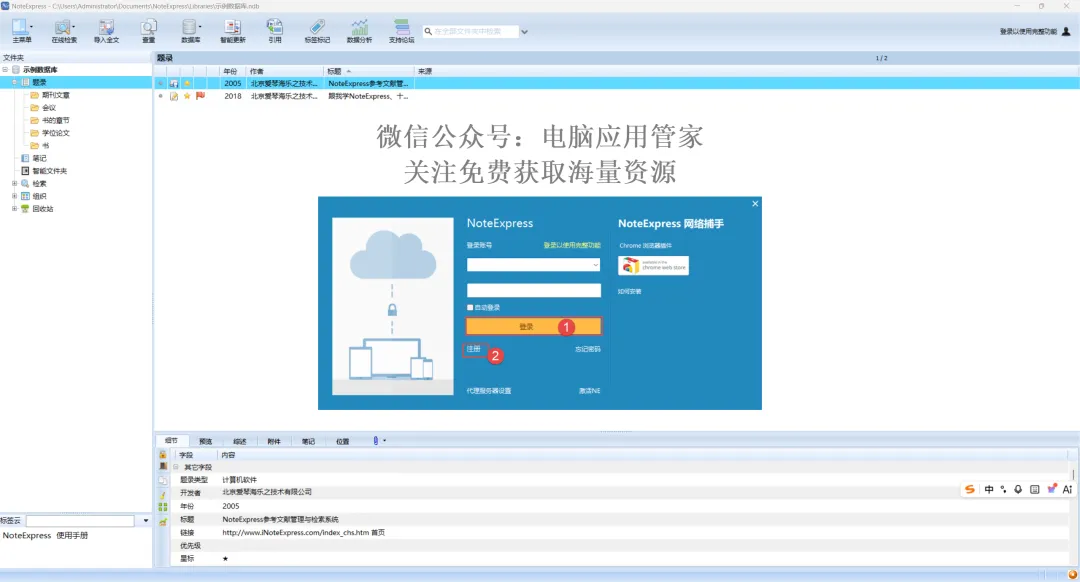Screen dimensions: 1080x582
Task: Switch to the 笔记 notes tab
Action: tap(308, 441)
